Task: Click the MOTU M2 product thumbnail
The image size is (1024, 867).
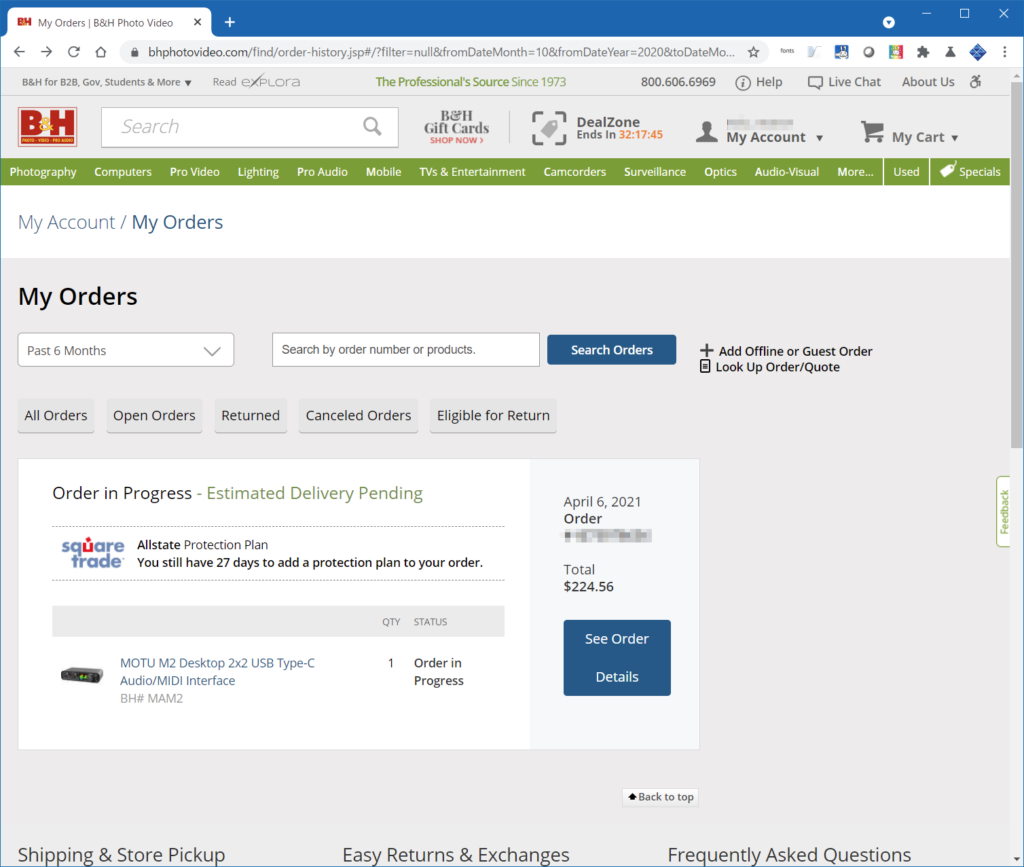Action: point(82,674)
